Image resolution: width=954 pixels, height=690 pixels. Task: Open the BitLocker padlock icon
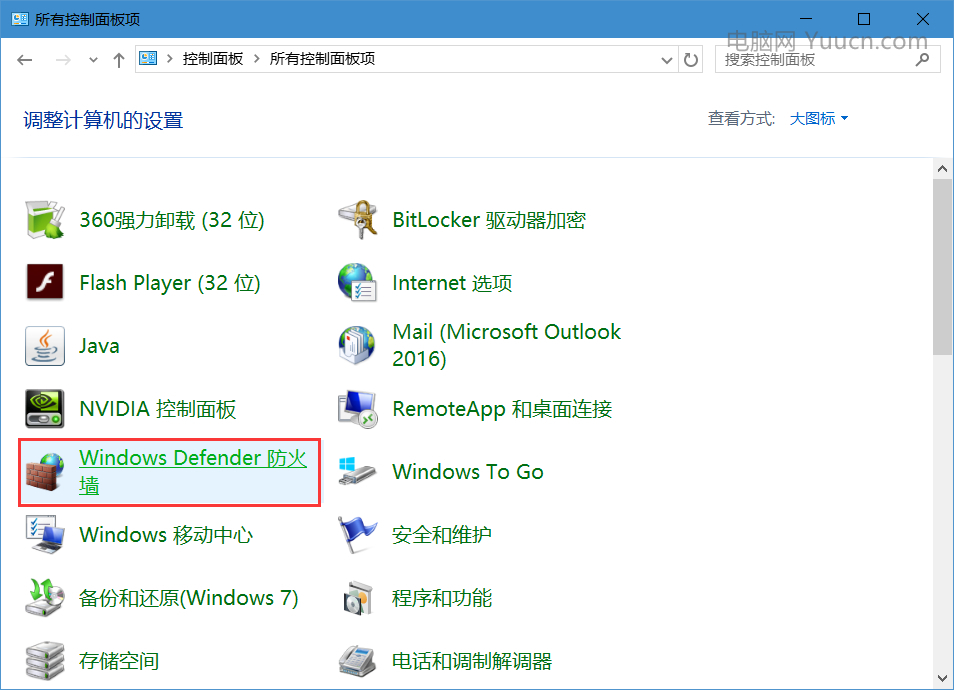(358, 220)
